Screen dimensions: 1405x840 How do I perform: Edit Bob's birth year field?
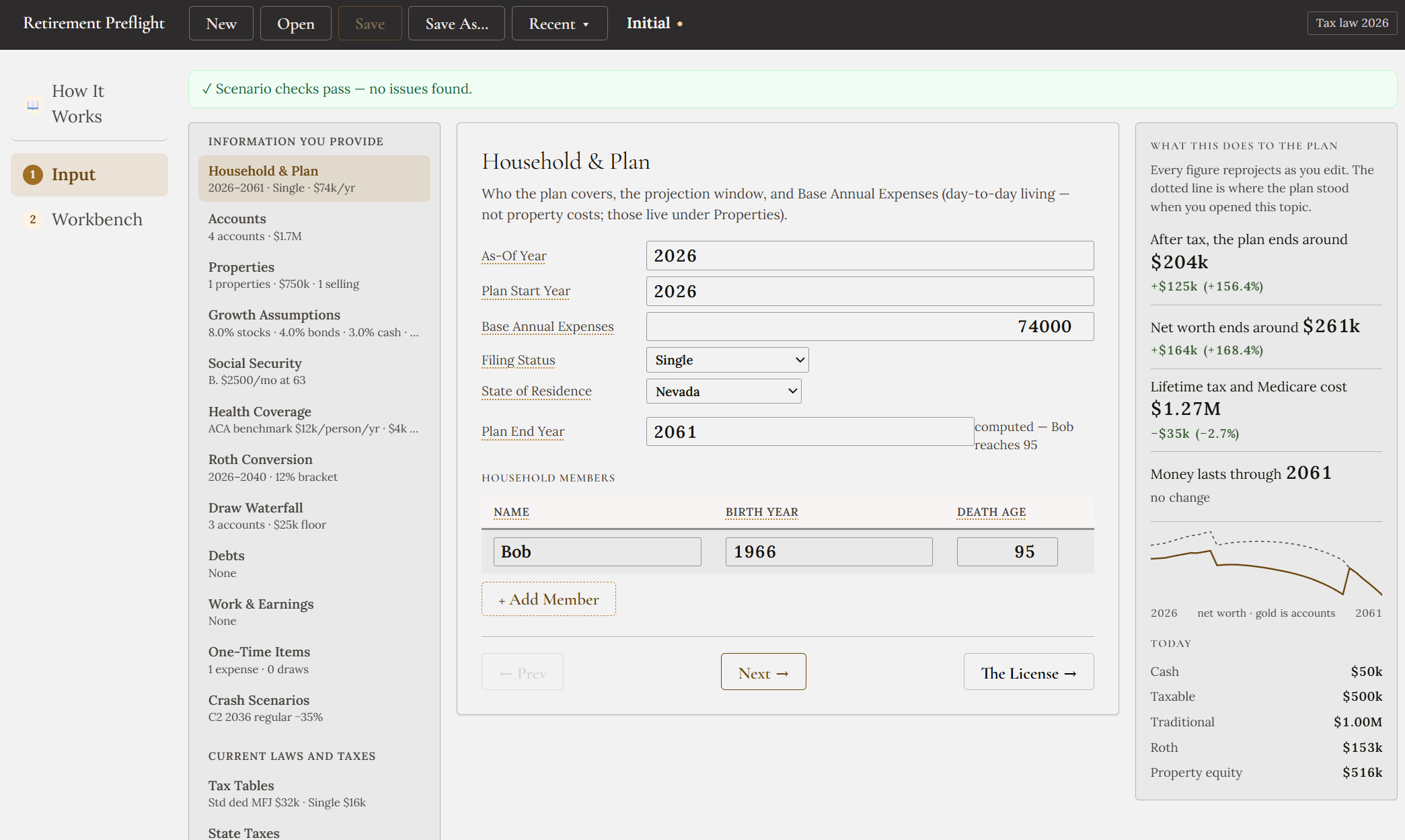point(829,551)
